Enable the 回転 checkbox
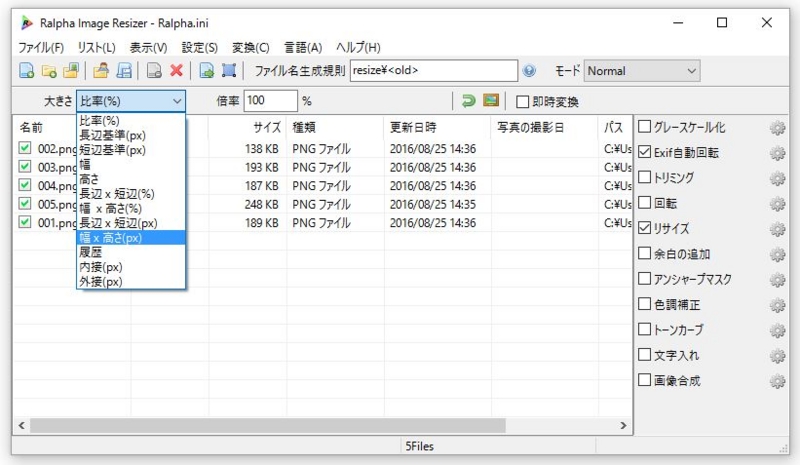 [644, 202]
